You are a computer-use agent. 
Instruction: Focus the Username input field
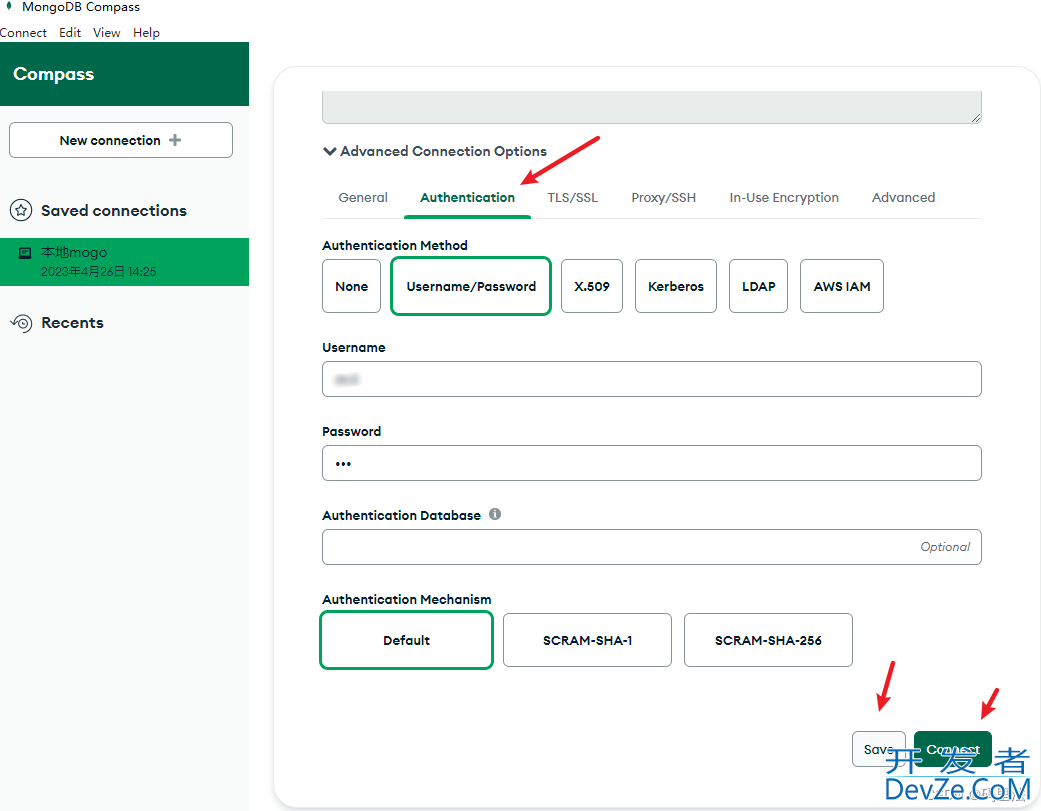coord(652,379)
